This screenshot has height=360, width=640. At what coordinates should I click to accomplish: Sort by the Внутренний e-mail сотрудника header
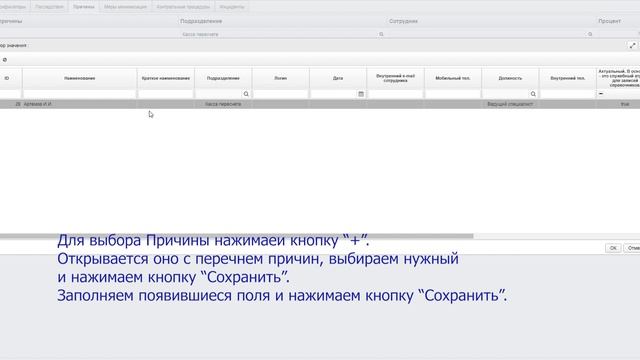(x=395, y=78)
